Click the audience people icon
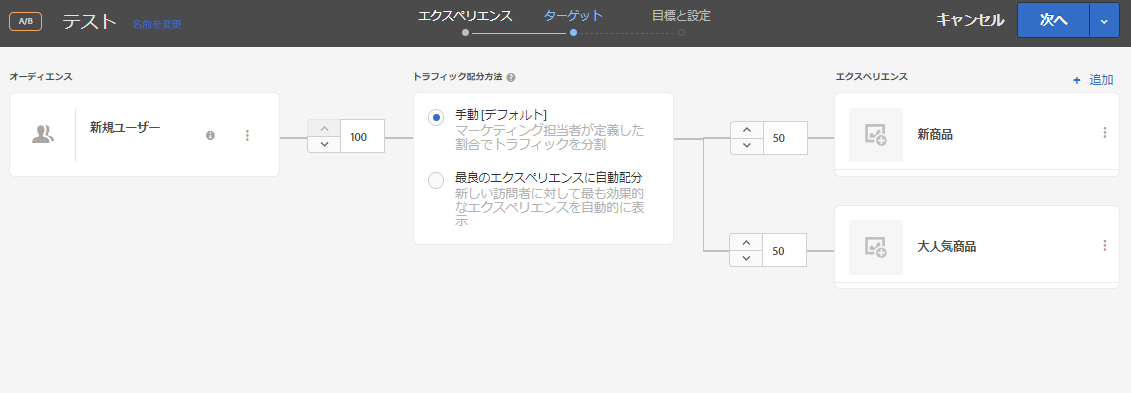The image size is (1131, 393). [43, 133]
